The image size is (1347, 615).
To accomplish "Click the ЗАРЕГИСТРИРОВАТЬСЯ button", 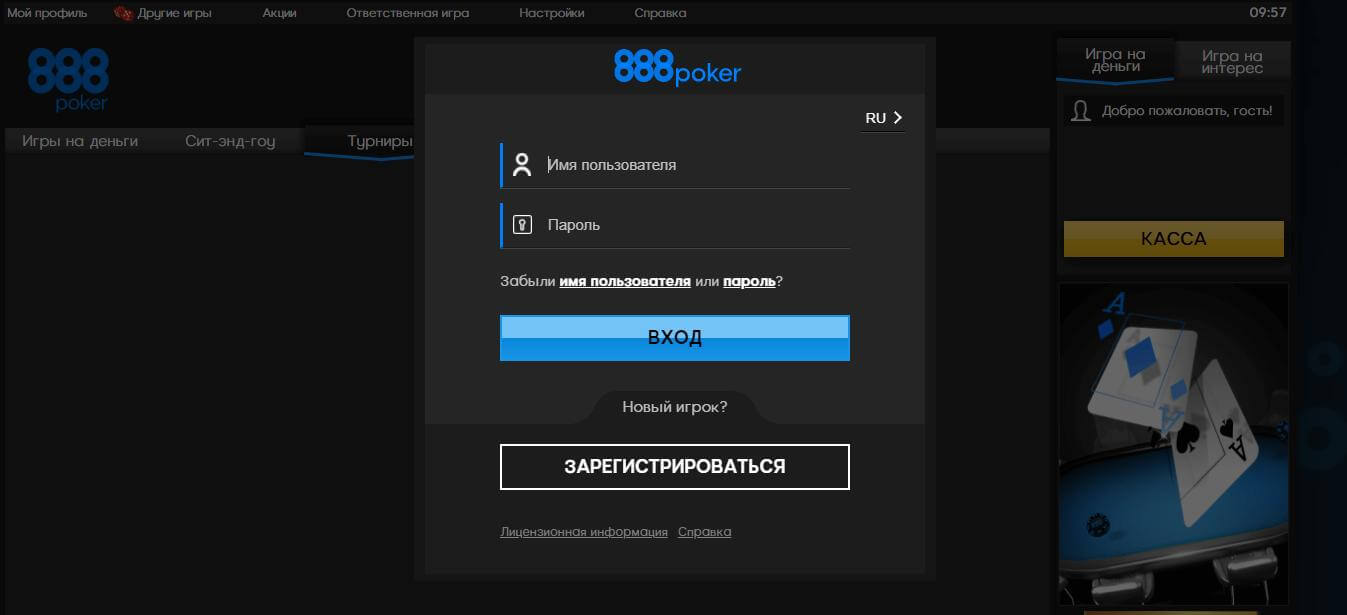I will 675,467.
